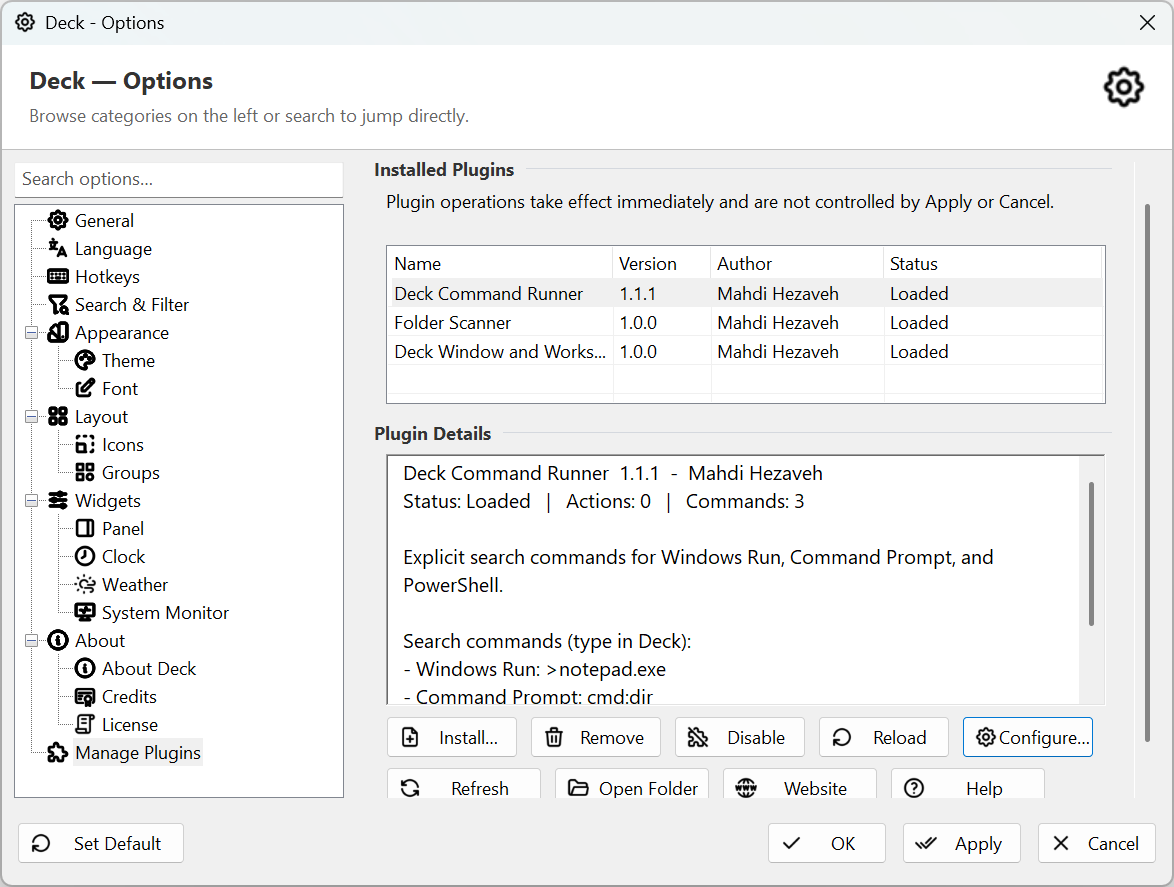
Task: Collapse the Layout tree node
Action: 31,417
